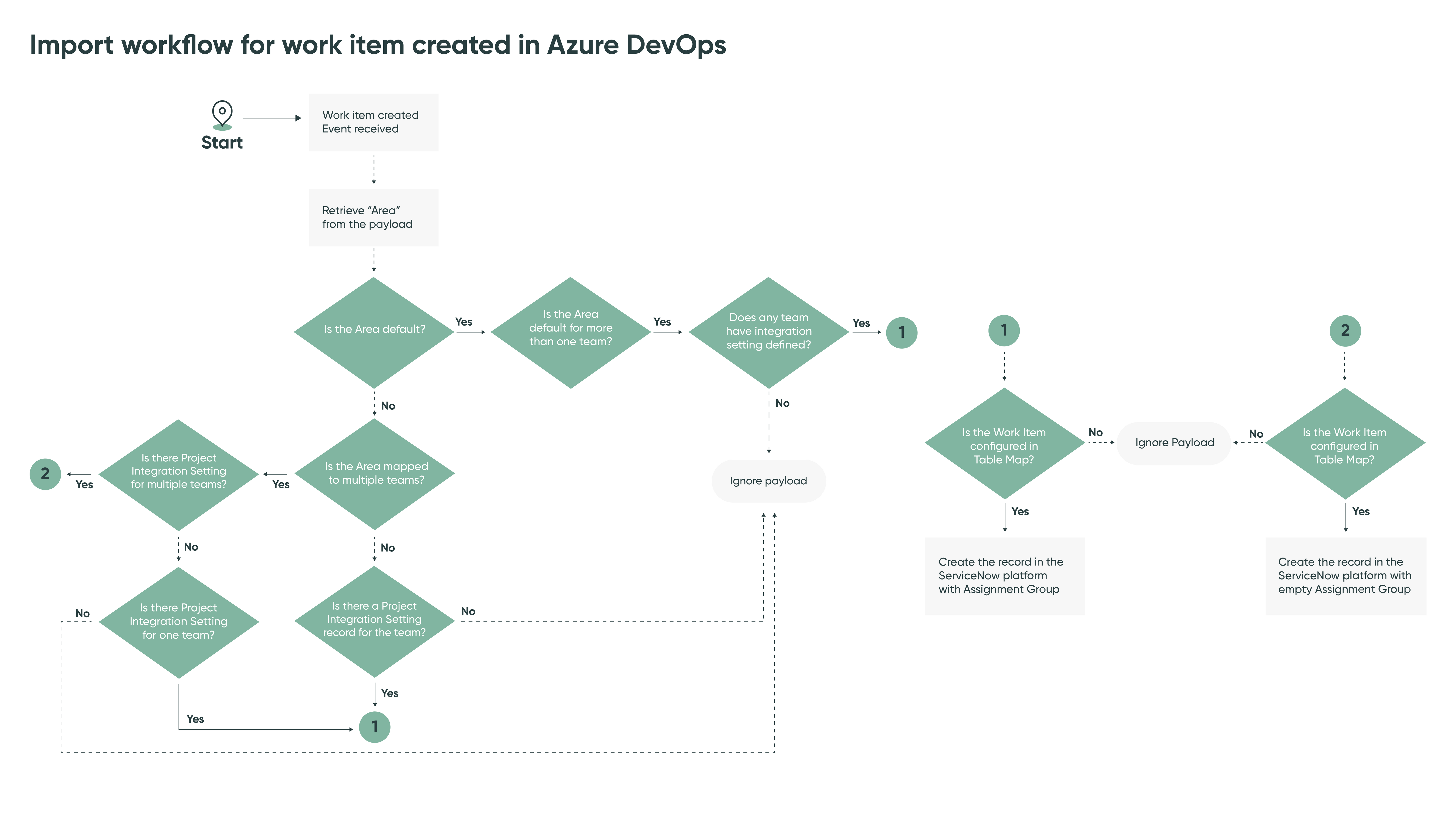This screenshot has width=1456, height=819.
Task: Click 'No' label left of right Table Map diamond
Action: click(x=1256, y=434)
